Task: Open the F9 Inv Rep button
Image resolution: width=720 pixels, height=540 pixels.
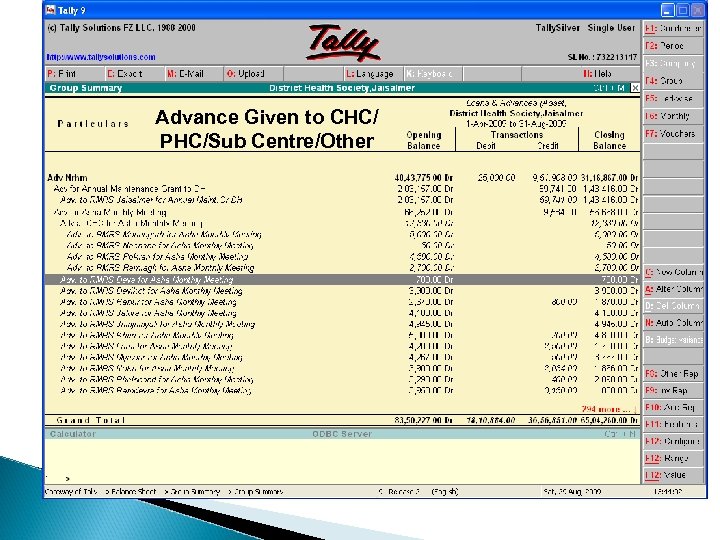Action: click(x=673, y=390)
